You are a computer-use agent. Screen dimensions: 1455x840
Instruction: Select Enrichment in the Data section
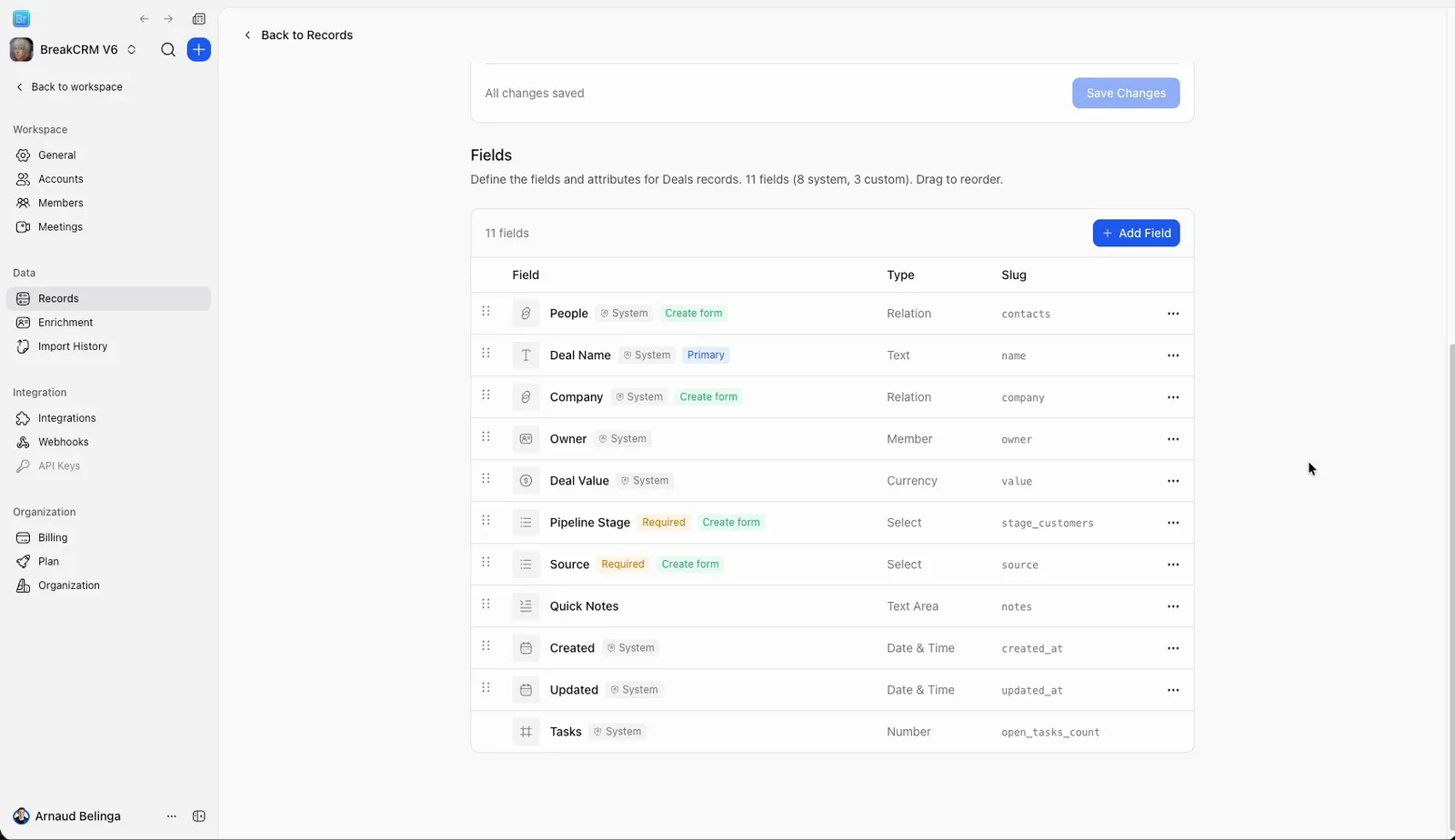[108, 323]
